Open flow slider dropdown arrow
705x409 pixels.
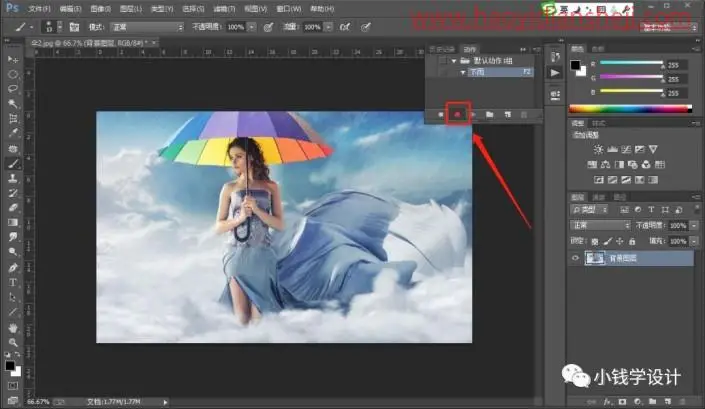point(329,27)
